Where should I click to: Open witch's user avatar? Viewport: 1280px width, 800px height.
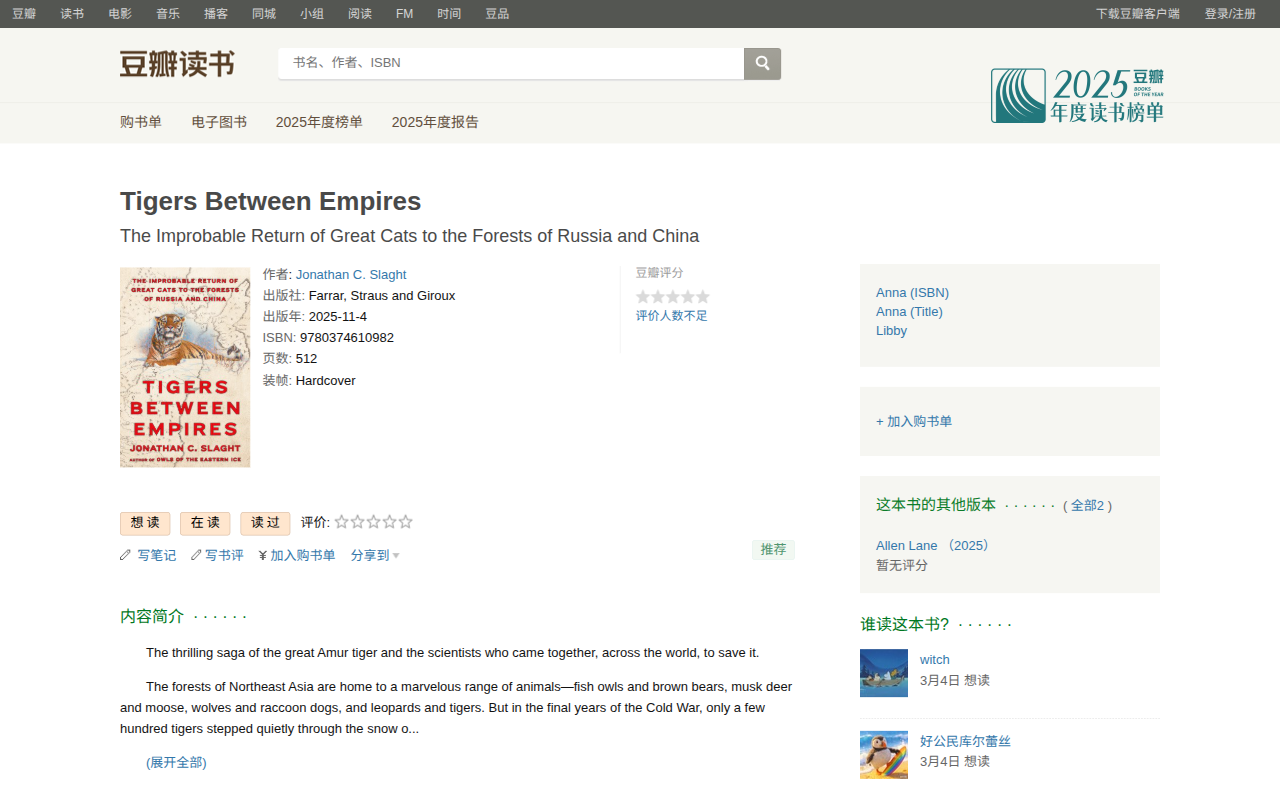tap(884, 673)
